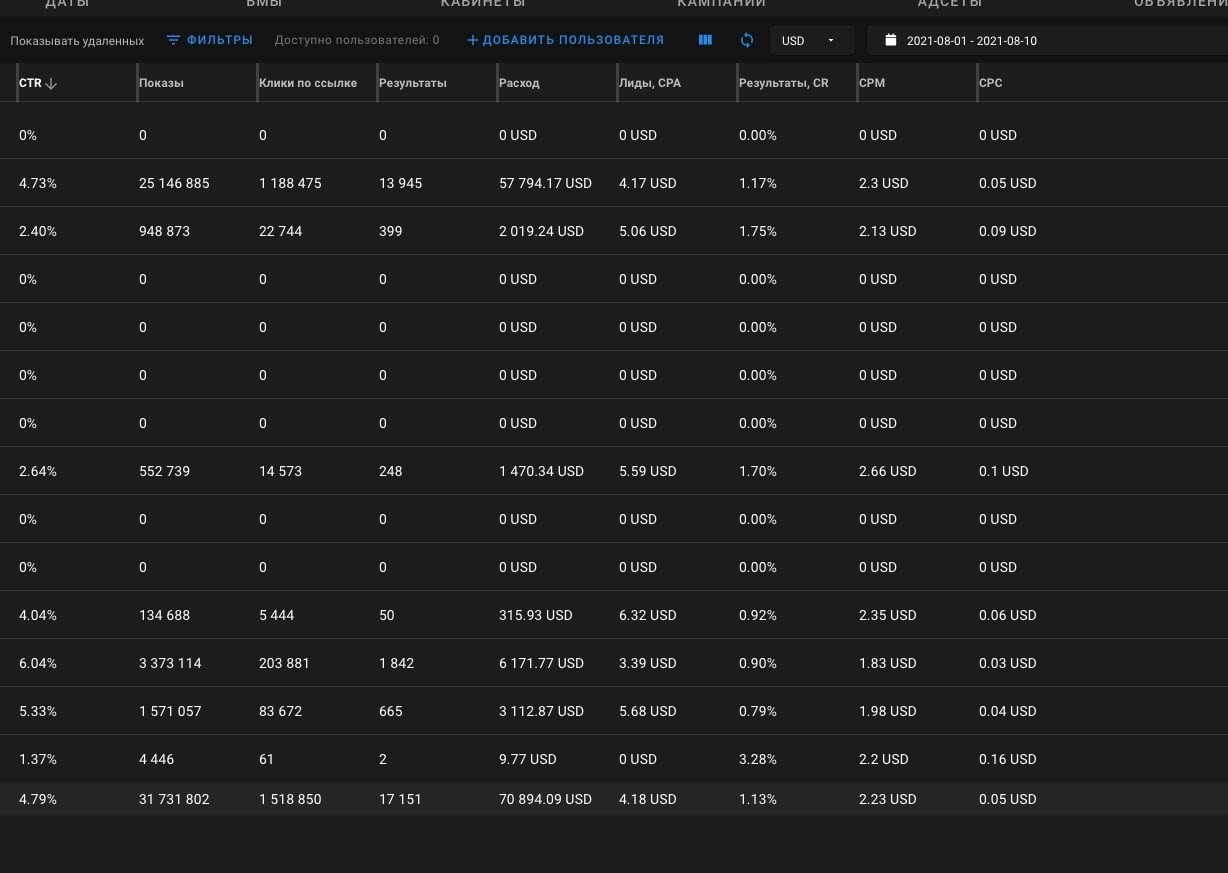Click ДОБАВИТЬ ПОЛЬЗОВАТЕЛЯ to add a user
1228x873 pixels.
point(565,40)
